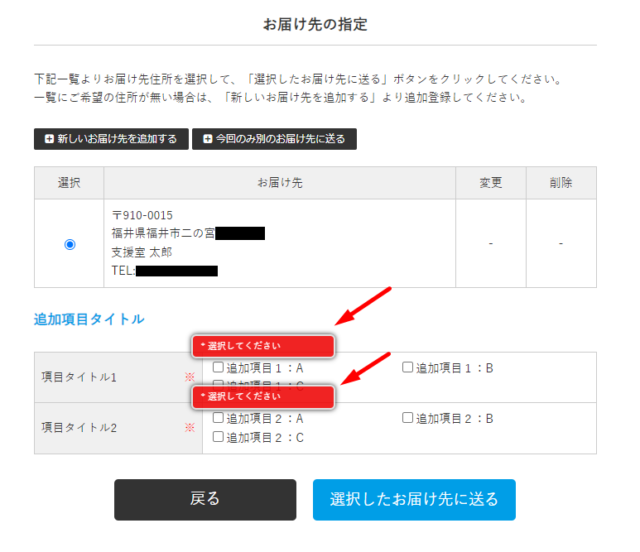Image resolution: width=640 pixels, height=552 pixels.
Task: Click the red ※ mark beside 項目タイトル1
Action: (188, 377)
